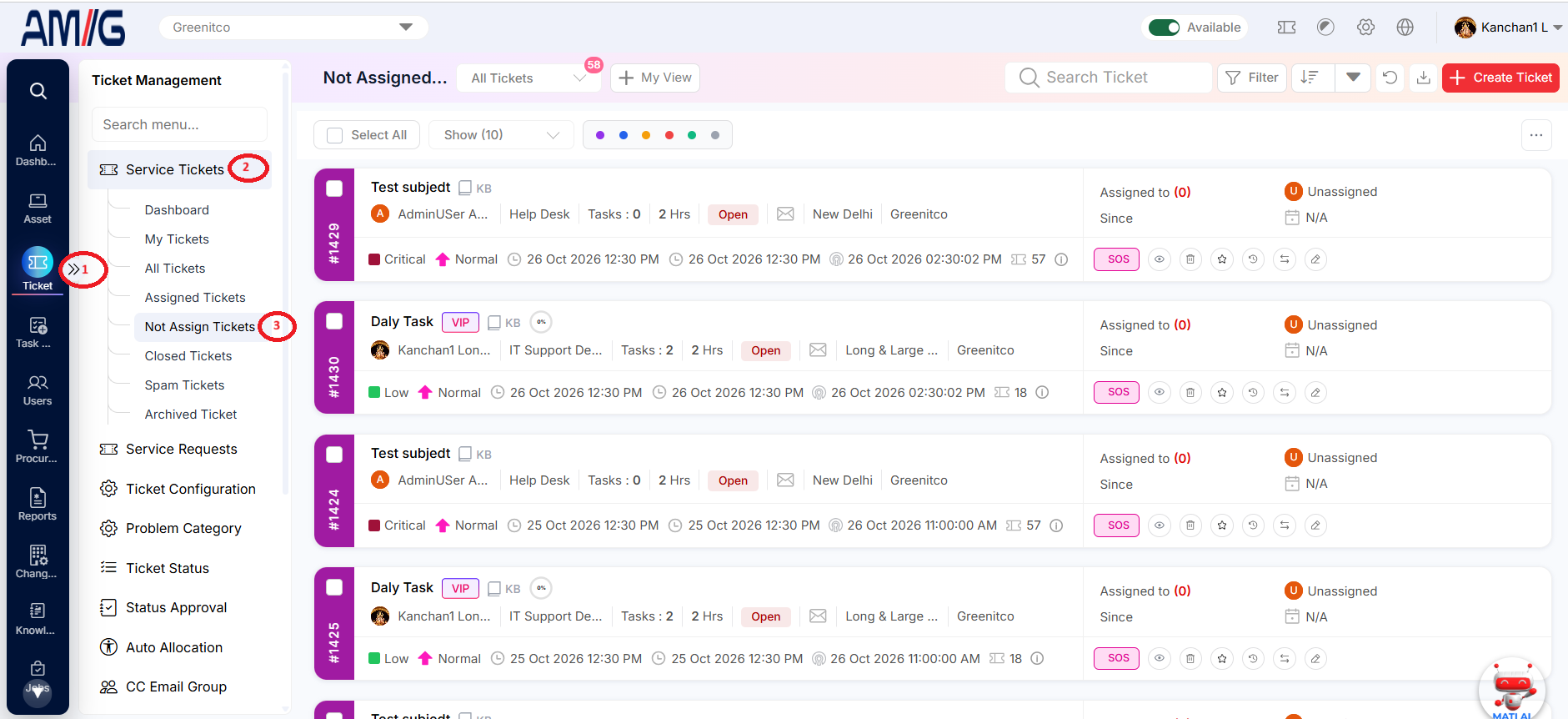Open the Greenitco company dropdown
The image size is (1568, 719).
[293, 28]
